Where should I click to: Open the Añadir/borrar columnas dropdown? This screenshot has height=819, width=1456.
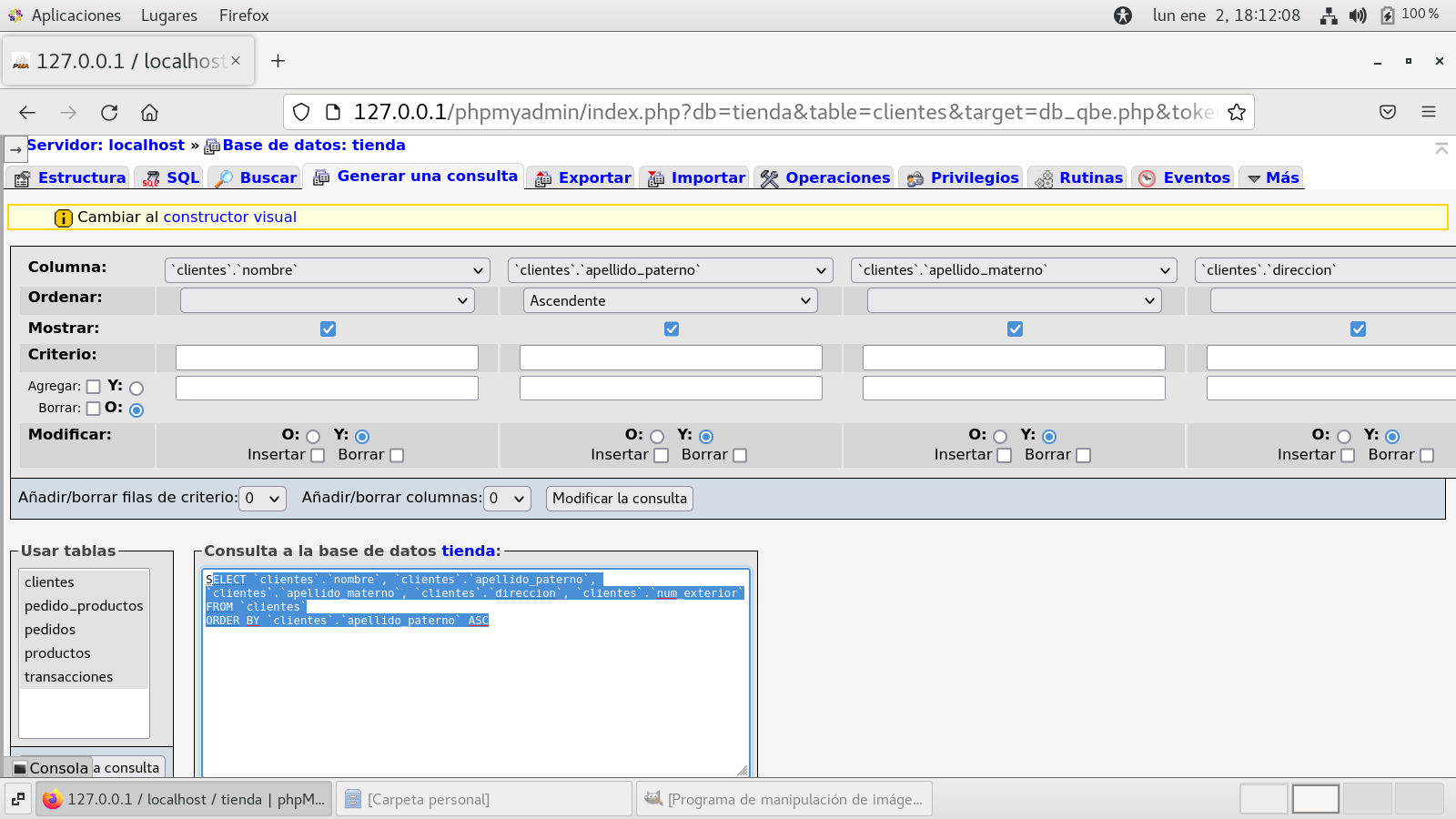pyautogui.click(x=507, y=499)
